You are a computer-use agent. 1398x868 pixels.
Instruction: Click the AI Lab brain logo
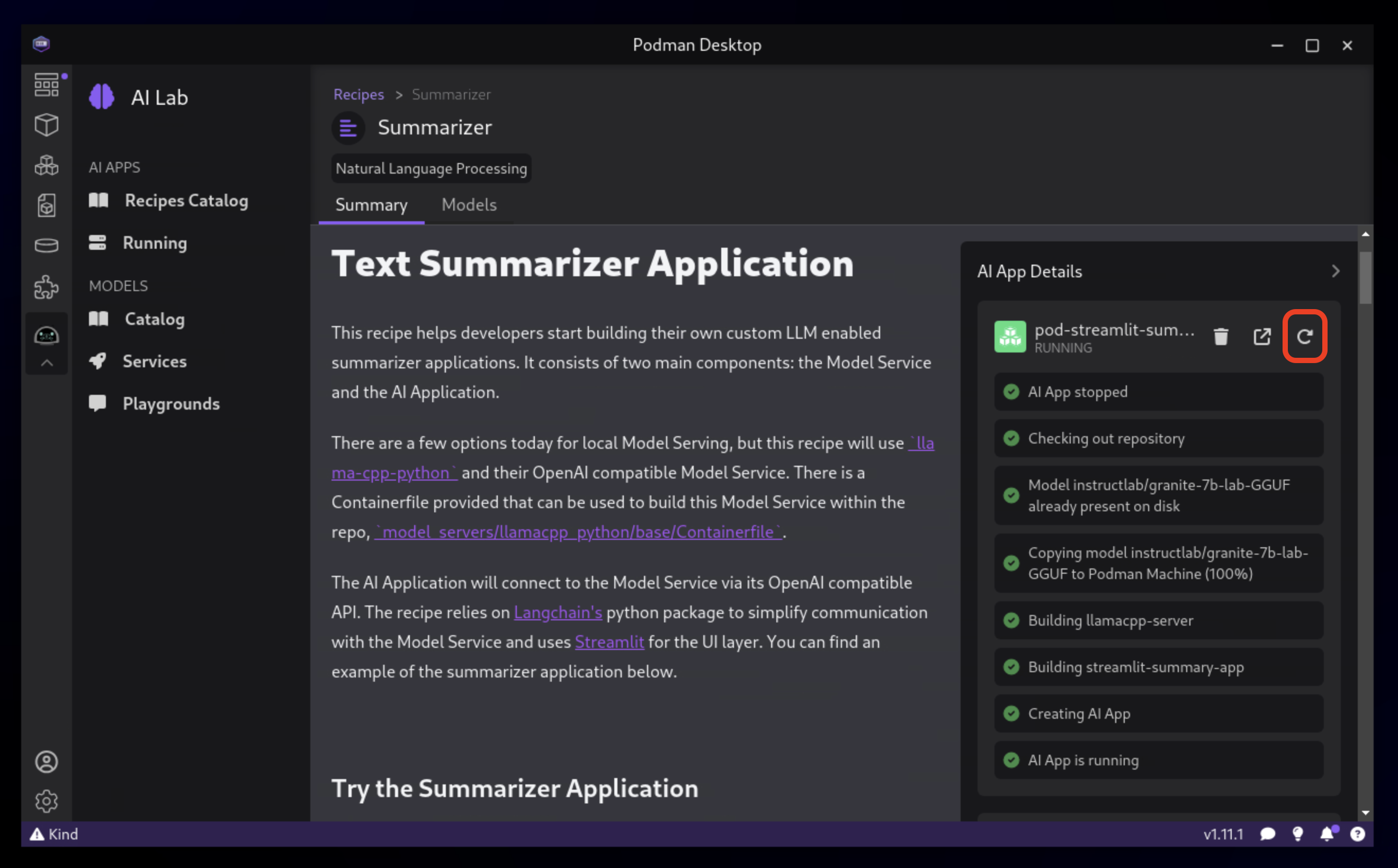(102, 96)
